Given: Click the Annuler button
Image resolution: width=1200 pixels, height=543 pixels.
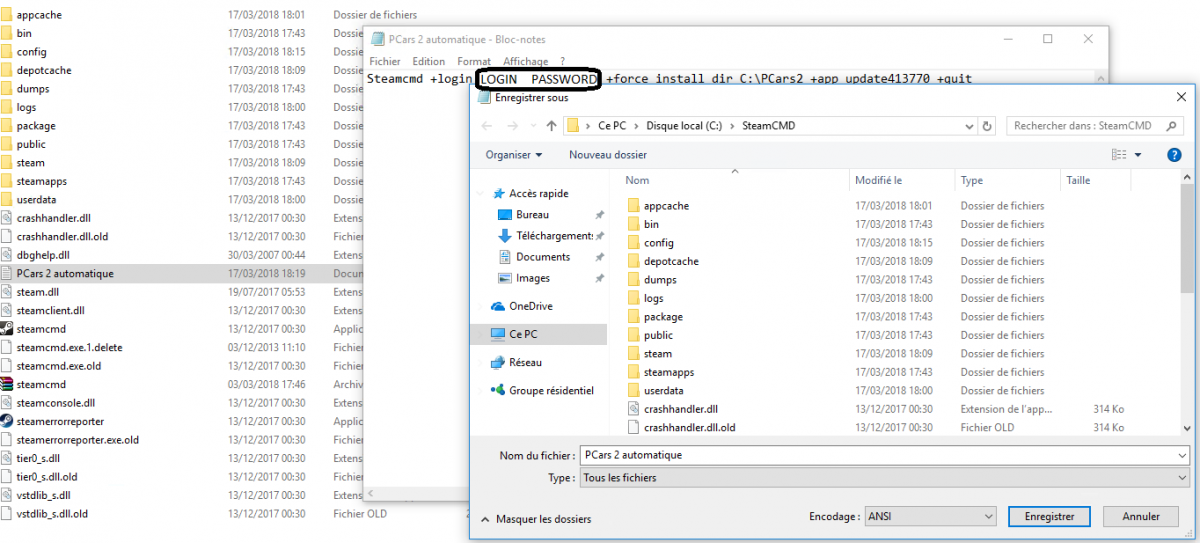Looking at the screenshot, I should click(x=1141, y=516).
